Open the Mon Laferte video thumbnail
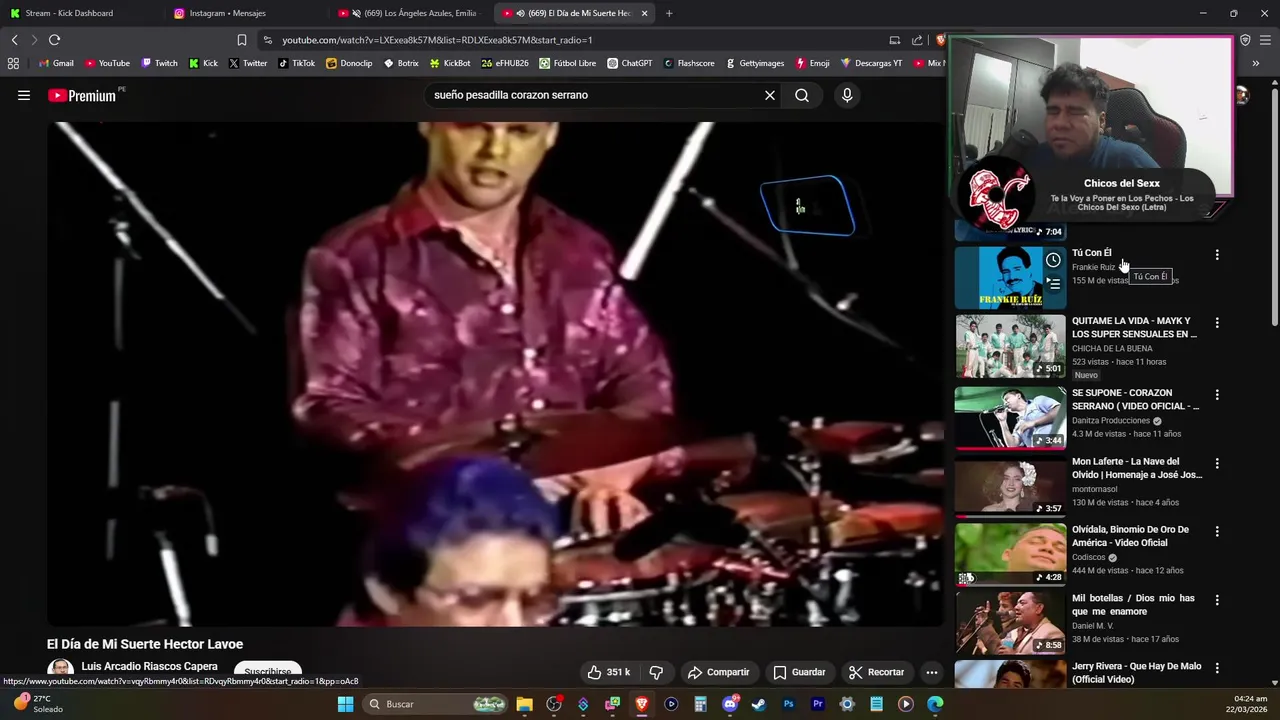Screen dimensions: 1280x720 [1010, 487]
